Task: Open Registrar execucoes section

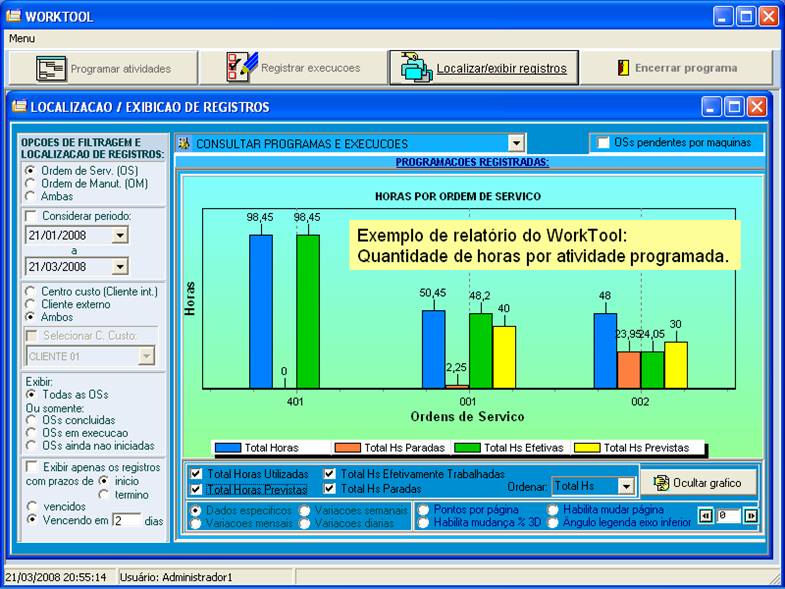Action: [293, 68]
